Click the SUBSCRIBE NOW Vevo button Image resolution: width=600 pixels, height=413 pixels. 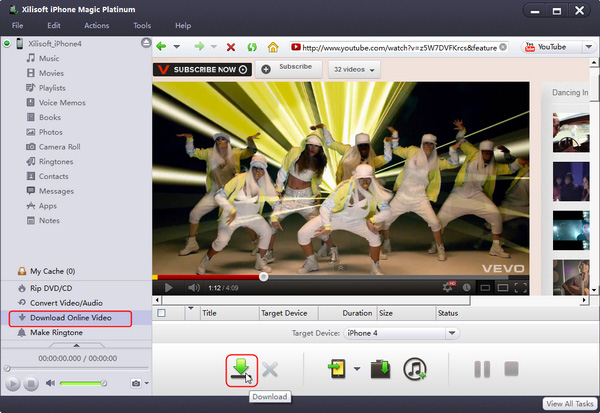202,70
